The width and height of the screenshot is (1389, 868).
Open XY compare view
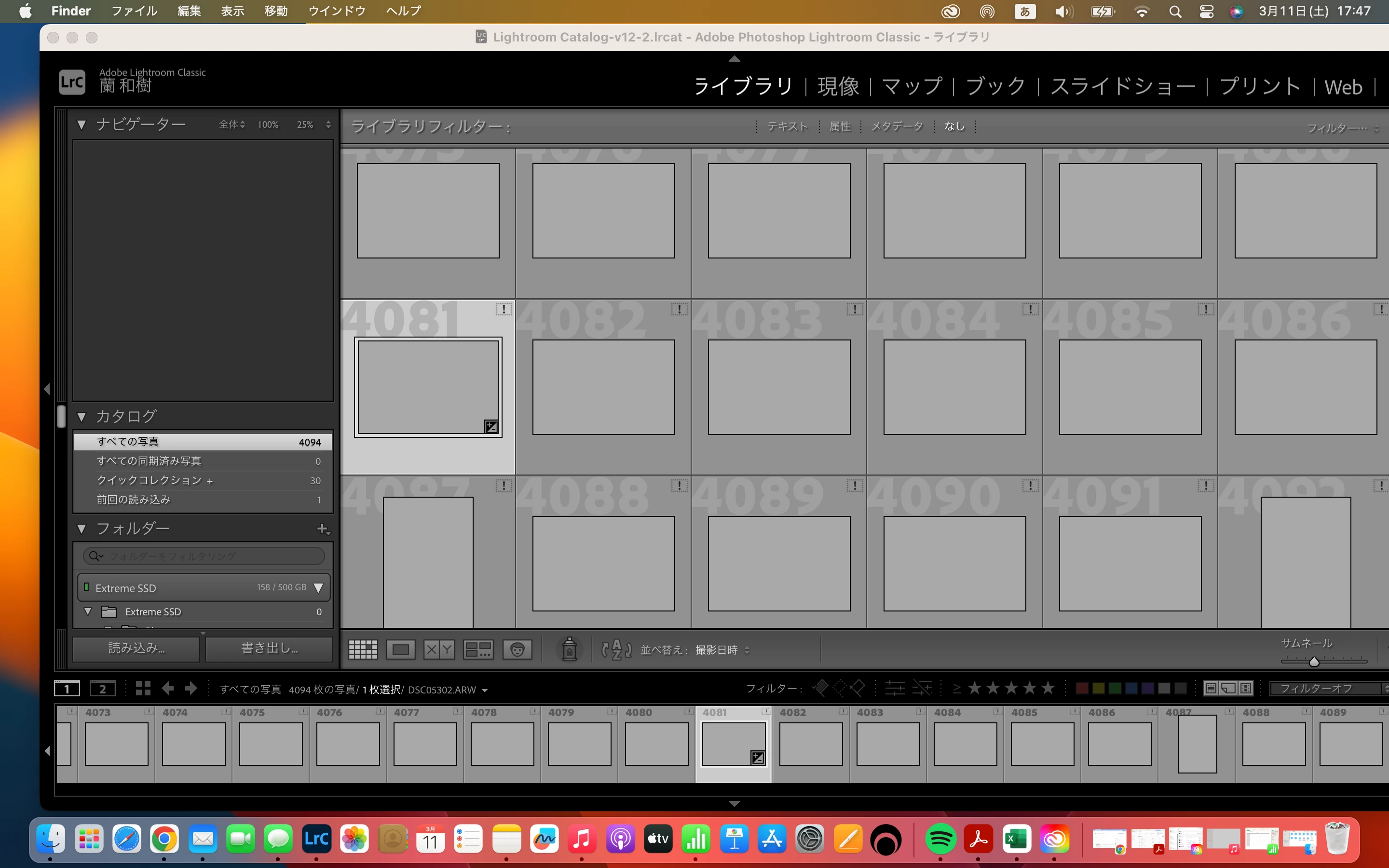coord(438,649)
